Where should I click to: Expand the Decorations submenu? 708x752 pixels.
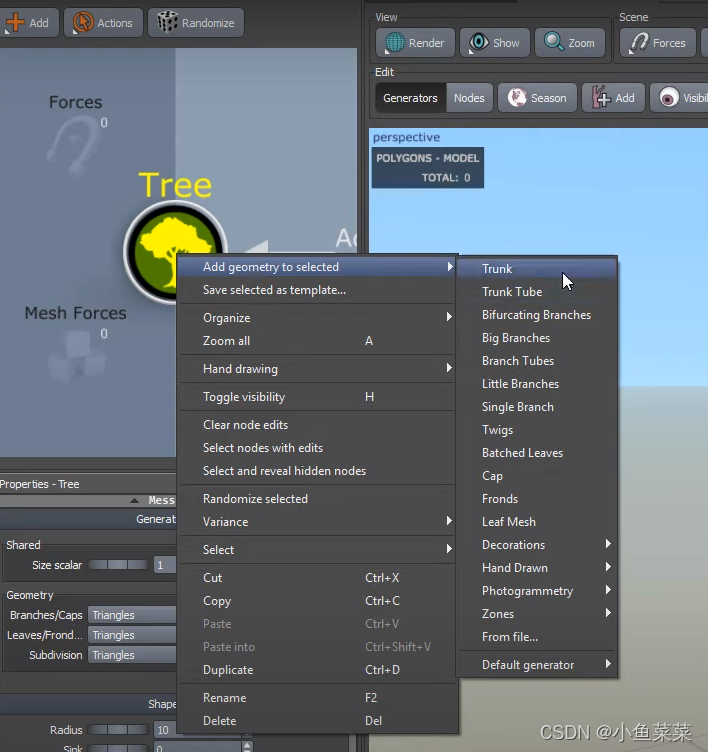536,545
